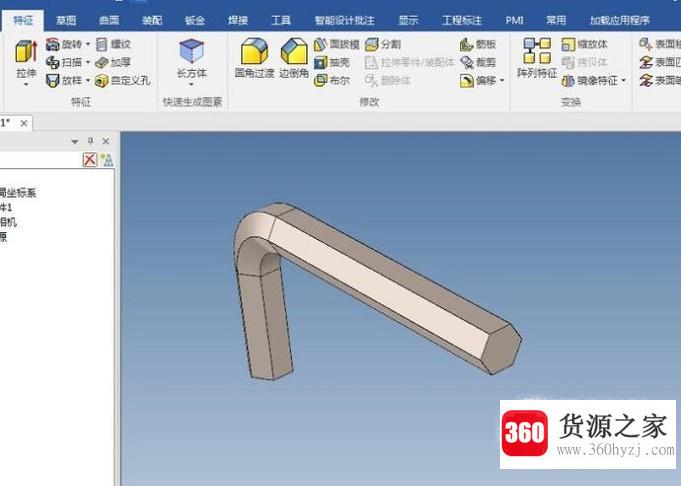Switch to the 曲面 ribbon tab
Viewport: 681px width, 486px height.
tap(109, 20)
